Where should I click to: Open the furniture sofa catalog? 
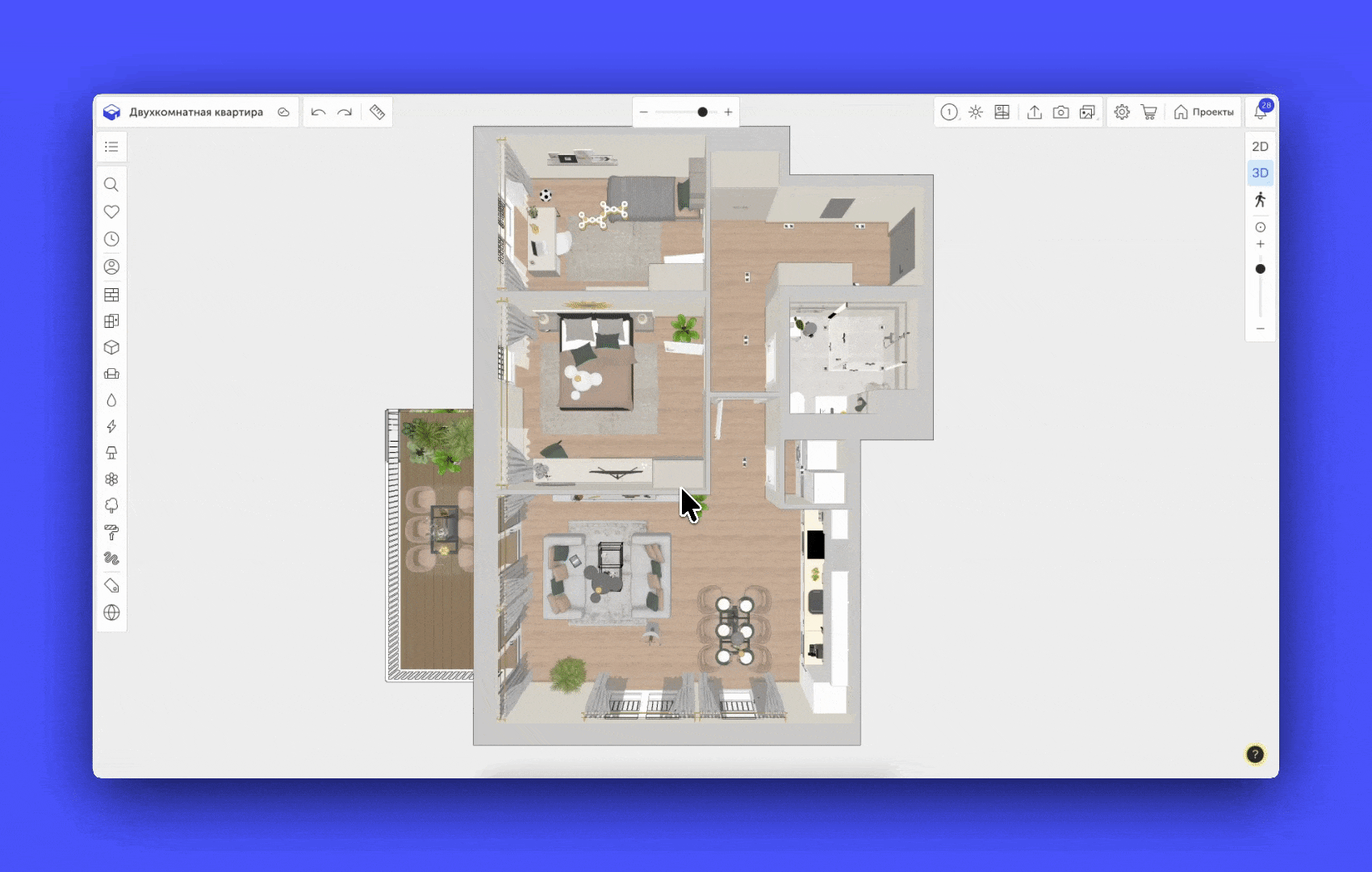(111, 374)
